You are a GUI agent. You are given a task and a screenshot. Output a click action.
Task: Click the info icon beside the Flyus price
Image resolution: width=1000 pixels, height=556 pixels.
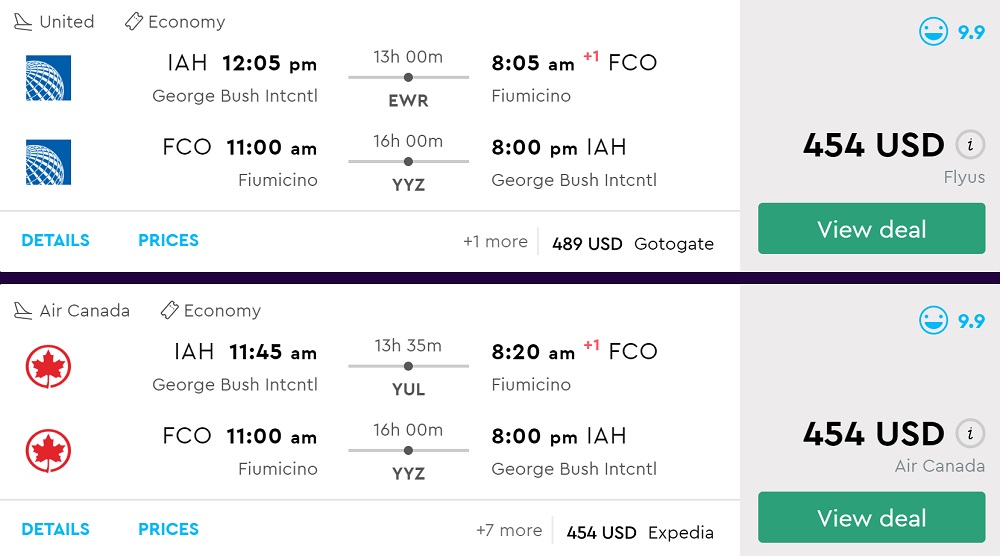(969, 145)
